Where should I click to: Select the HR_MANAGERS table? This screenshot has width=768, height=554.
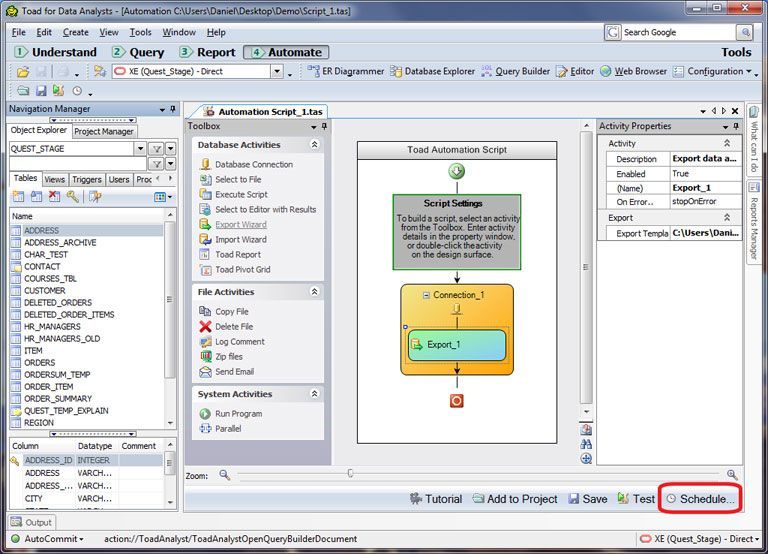point(52,327)
